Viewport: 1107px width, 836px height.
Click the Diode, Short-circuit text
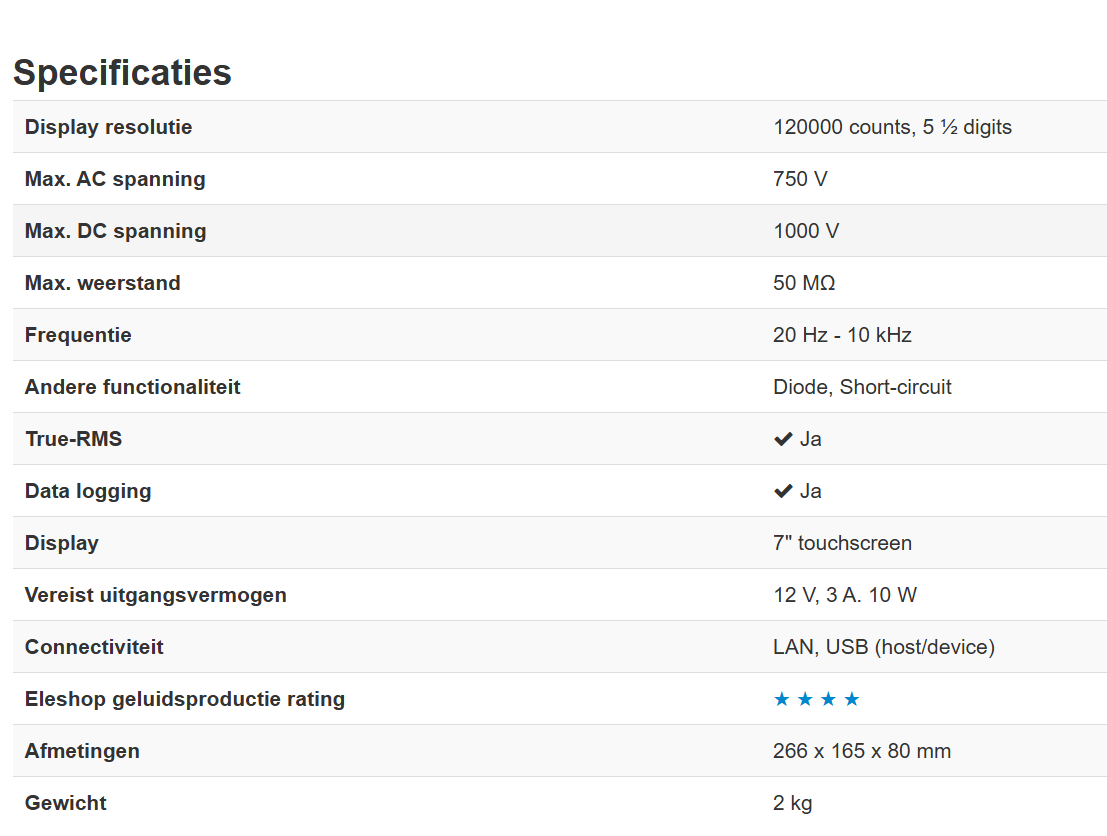tap(862, 387)
